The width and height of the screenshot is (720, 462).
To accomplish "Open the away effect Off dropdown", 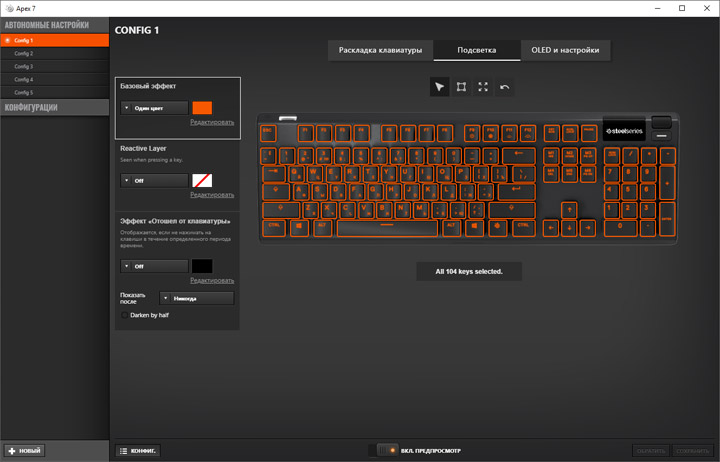I will [x=154, y=266].
